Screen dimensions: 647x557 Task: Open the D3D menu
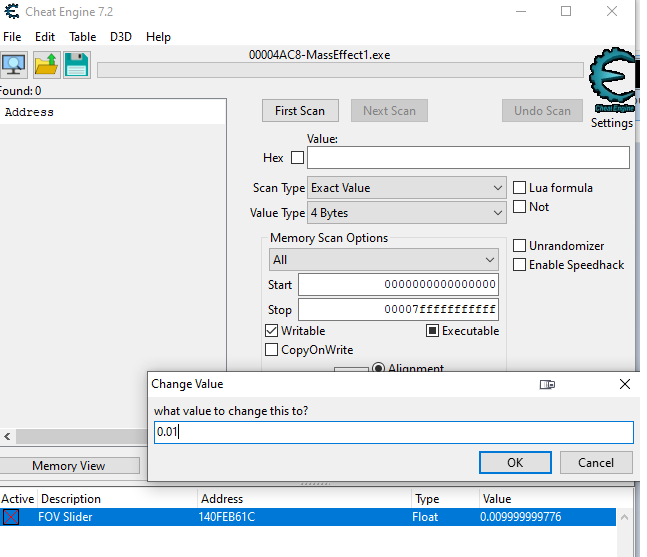tap(121, 37)
